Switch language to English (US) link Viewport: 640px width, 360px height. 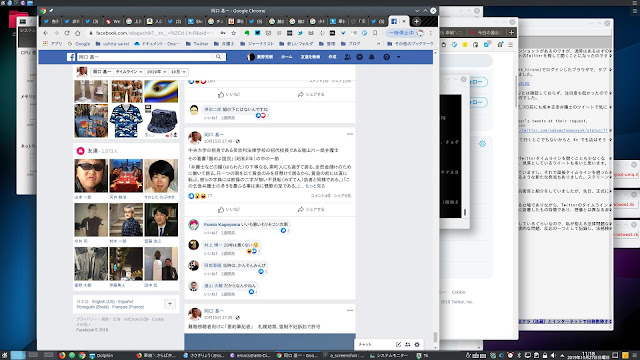(x=103, y=301)
